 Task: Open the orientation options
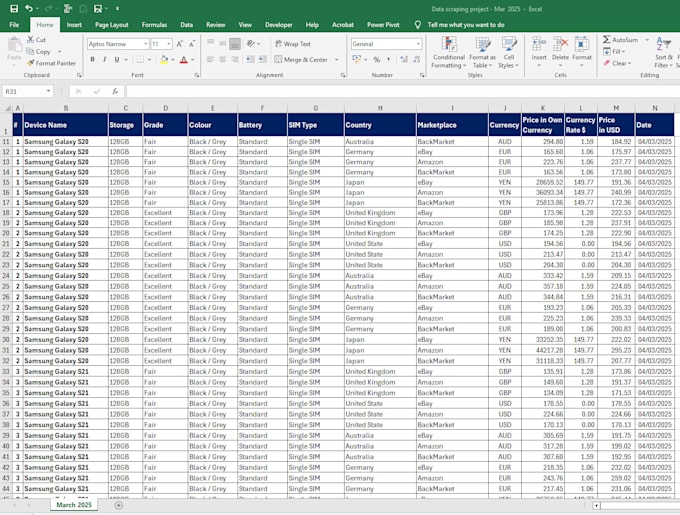click(253, 44)
